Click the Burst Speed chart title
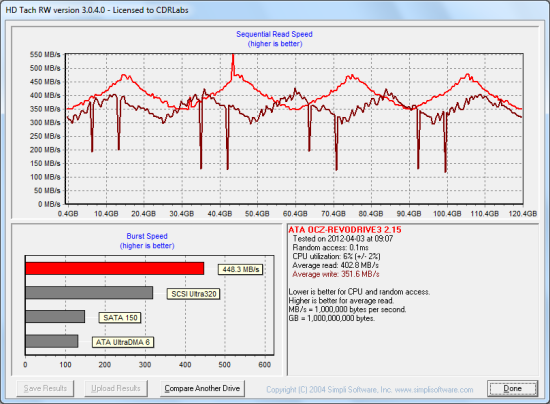 [147, 236]
